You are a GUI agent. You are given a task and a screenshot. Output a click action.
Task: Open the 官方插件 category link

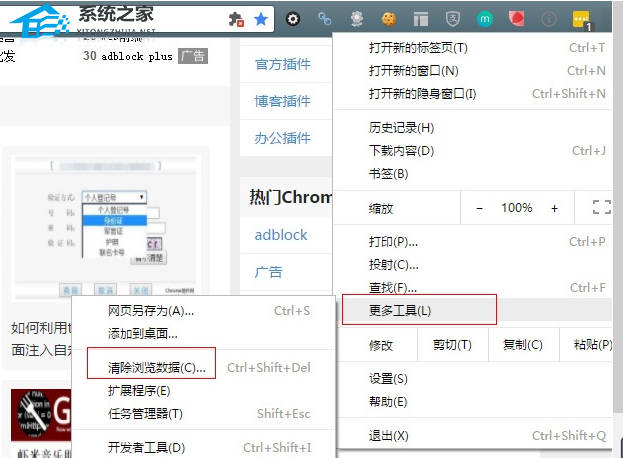click(x=282, y=64)
